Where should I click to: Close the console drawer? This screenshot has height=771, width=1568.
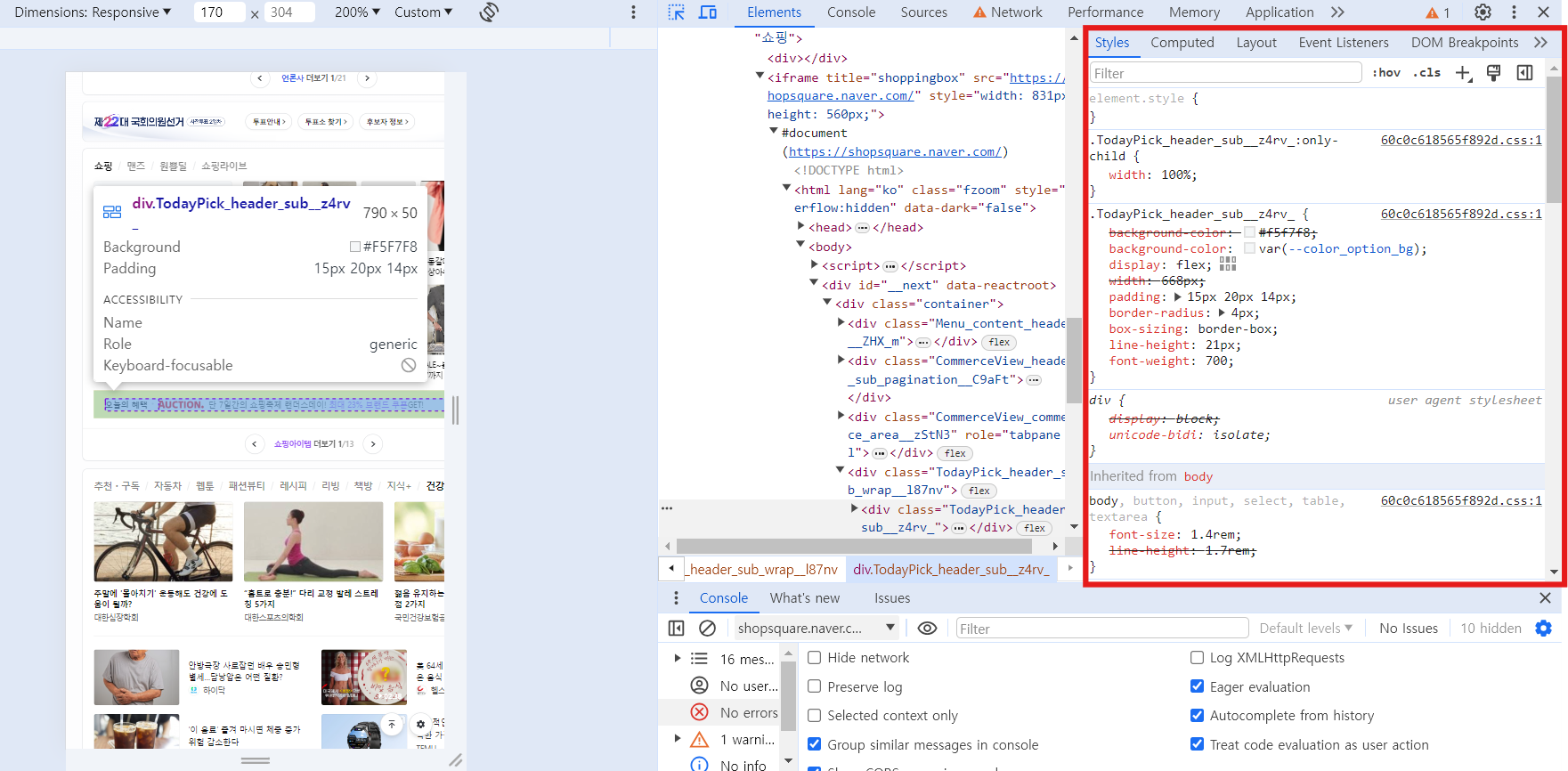1545,598
